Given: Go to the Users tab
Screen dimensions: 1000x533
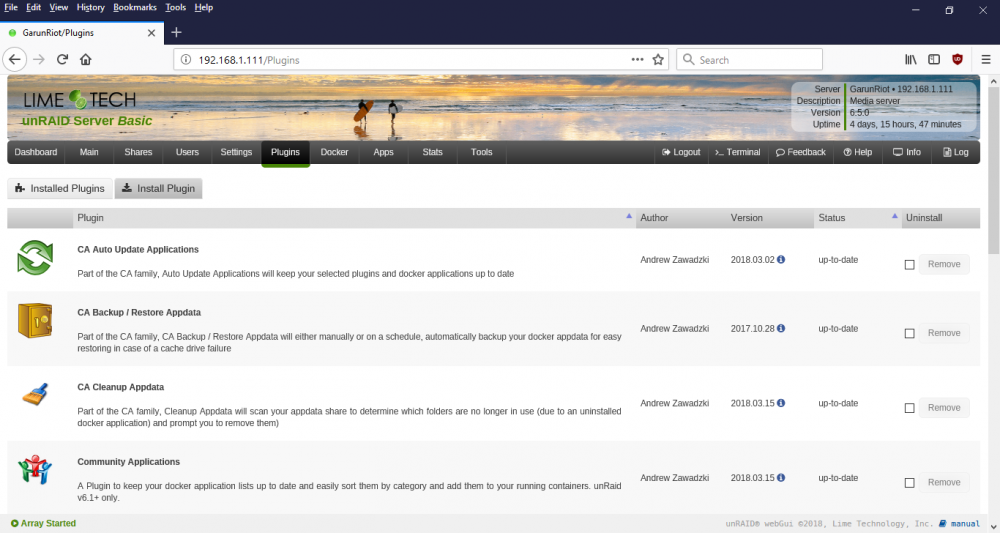Looking at the screenshot, I should (x=188, y=152).
